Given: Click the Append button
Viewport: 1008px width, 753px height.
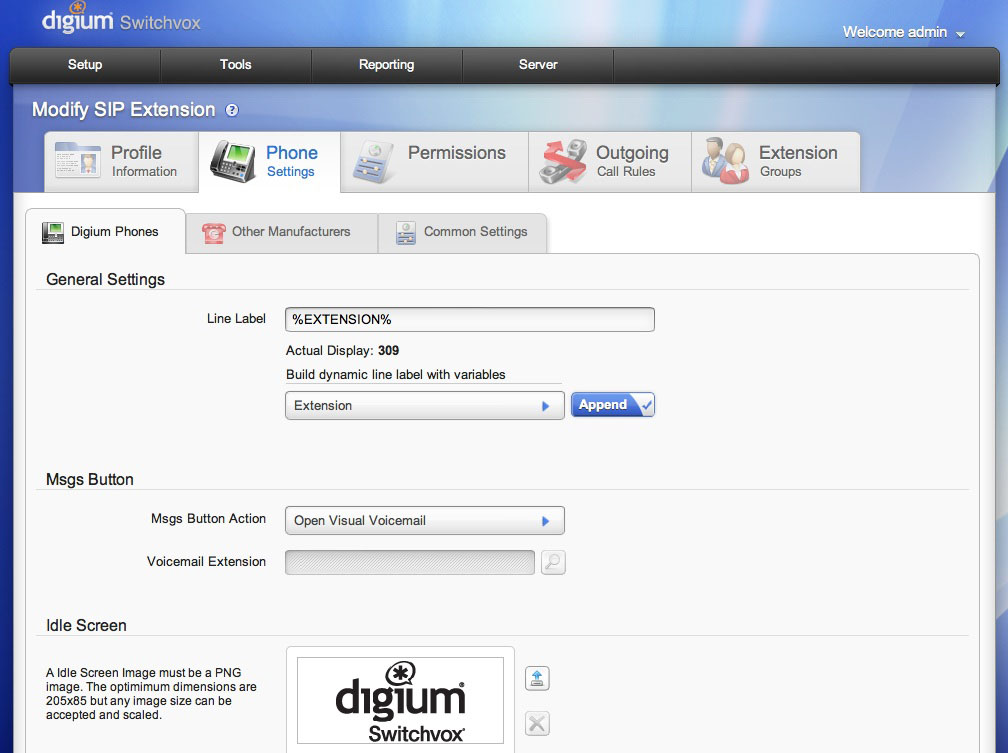Looking at the screenshot, I should 613,405.
